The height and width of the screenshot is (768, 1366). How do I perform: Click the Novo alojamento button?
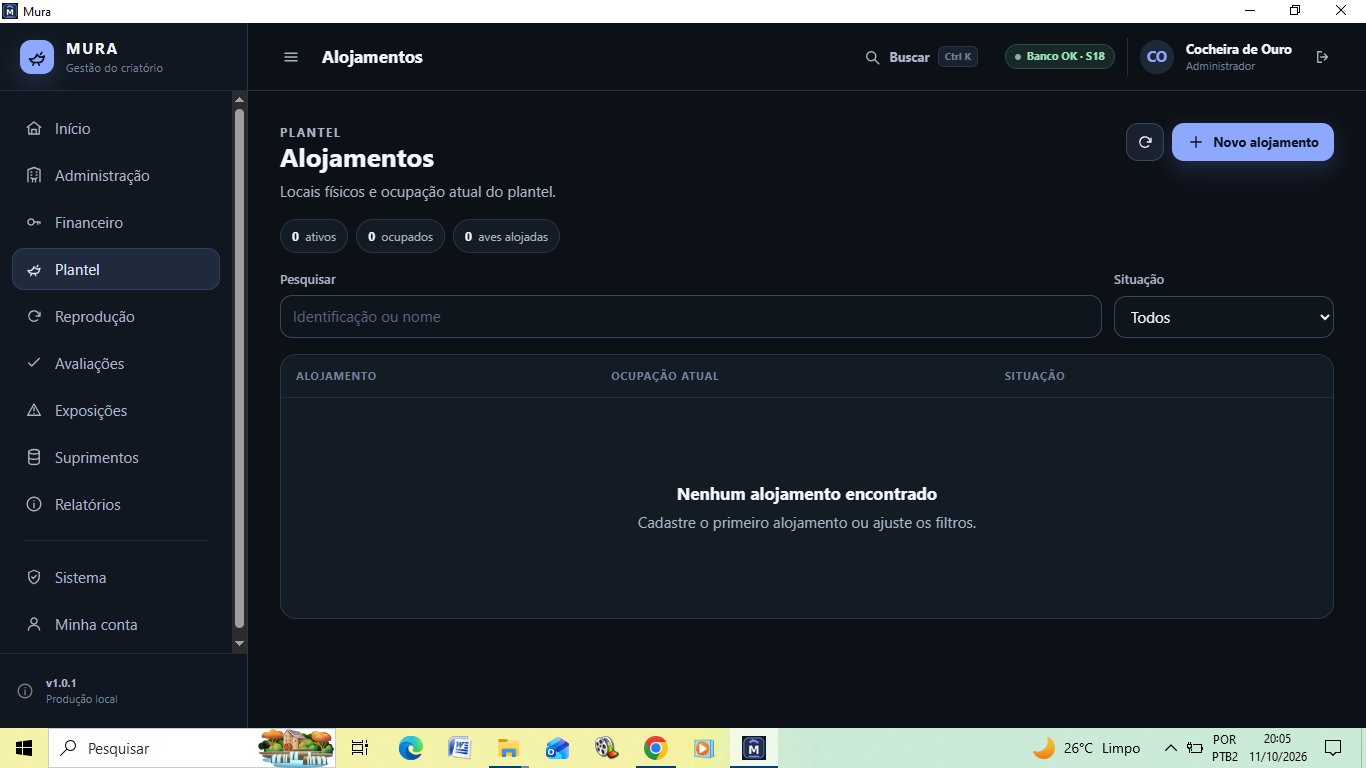coord(1253,142)
